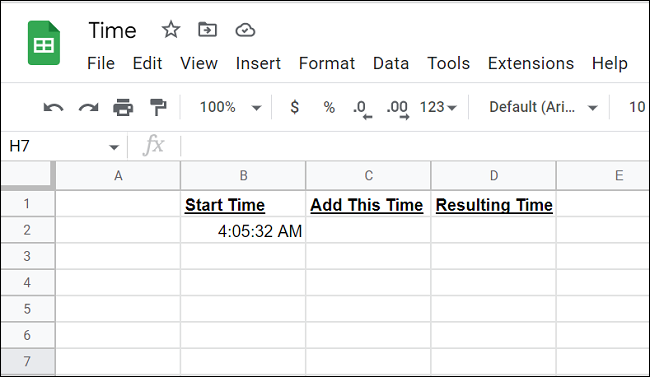Open the Format menu
This screenshot has height=377, width=650.
327,63
